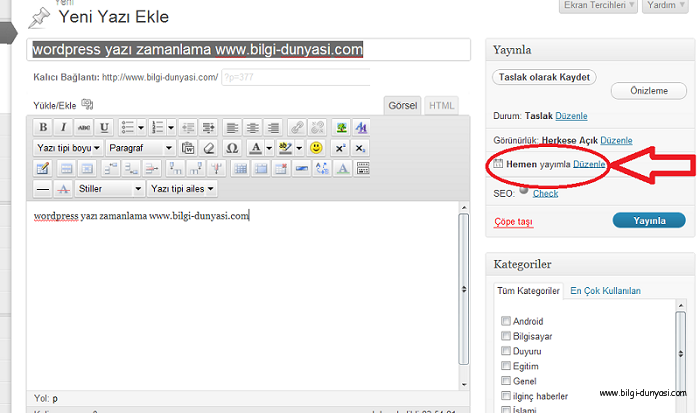
Task: Insert a bulleted list
Action: (x=128, y=127)
